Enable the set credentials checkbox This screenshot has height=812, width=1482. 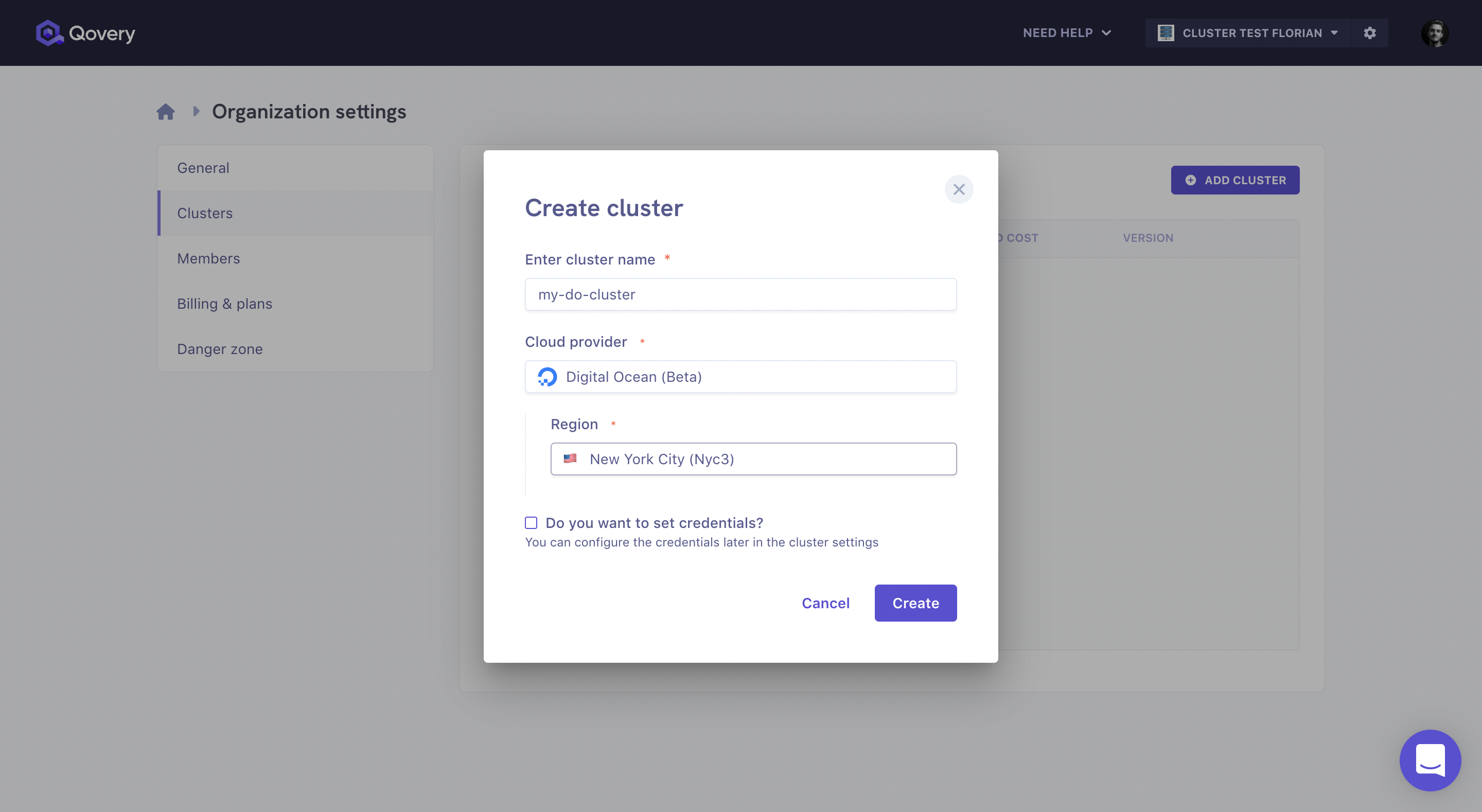point(531,522)
